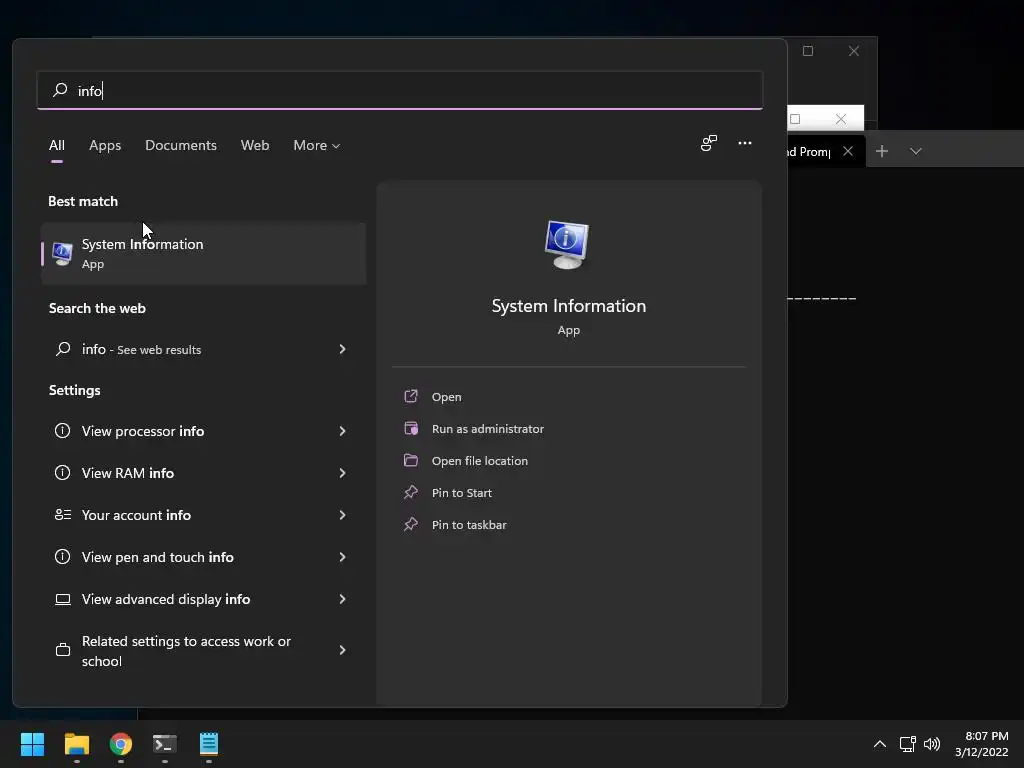Open the clock showing 8:07 PM
Screen dimensions: 1024x768
pyautogui.click(x=982, y=744)
